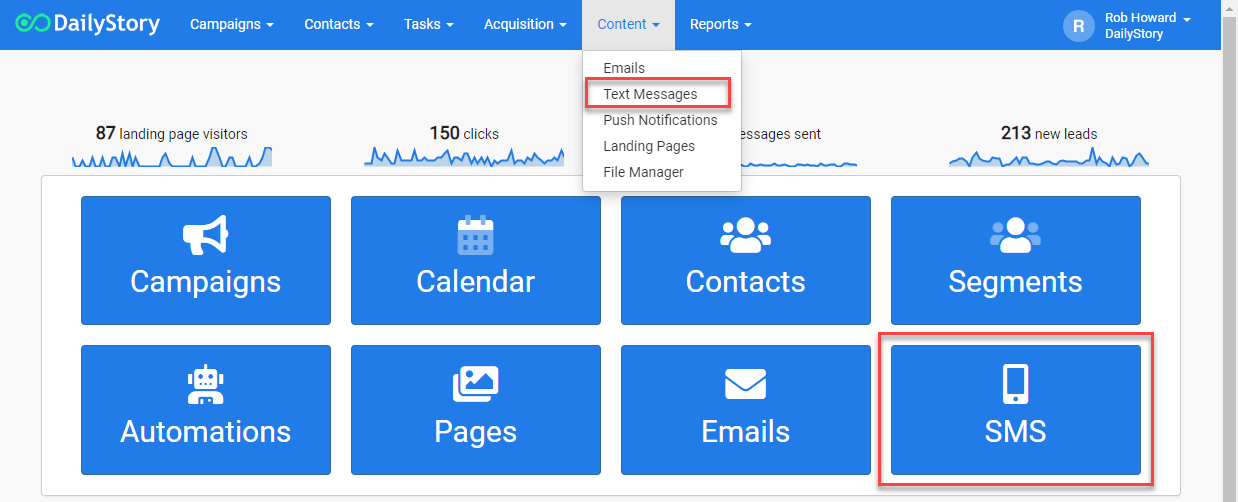The width and height of the screenshot is (1238, 502).
Task: Collapse the open Content dropdown
Action: click(628, 24)
